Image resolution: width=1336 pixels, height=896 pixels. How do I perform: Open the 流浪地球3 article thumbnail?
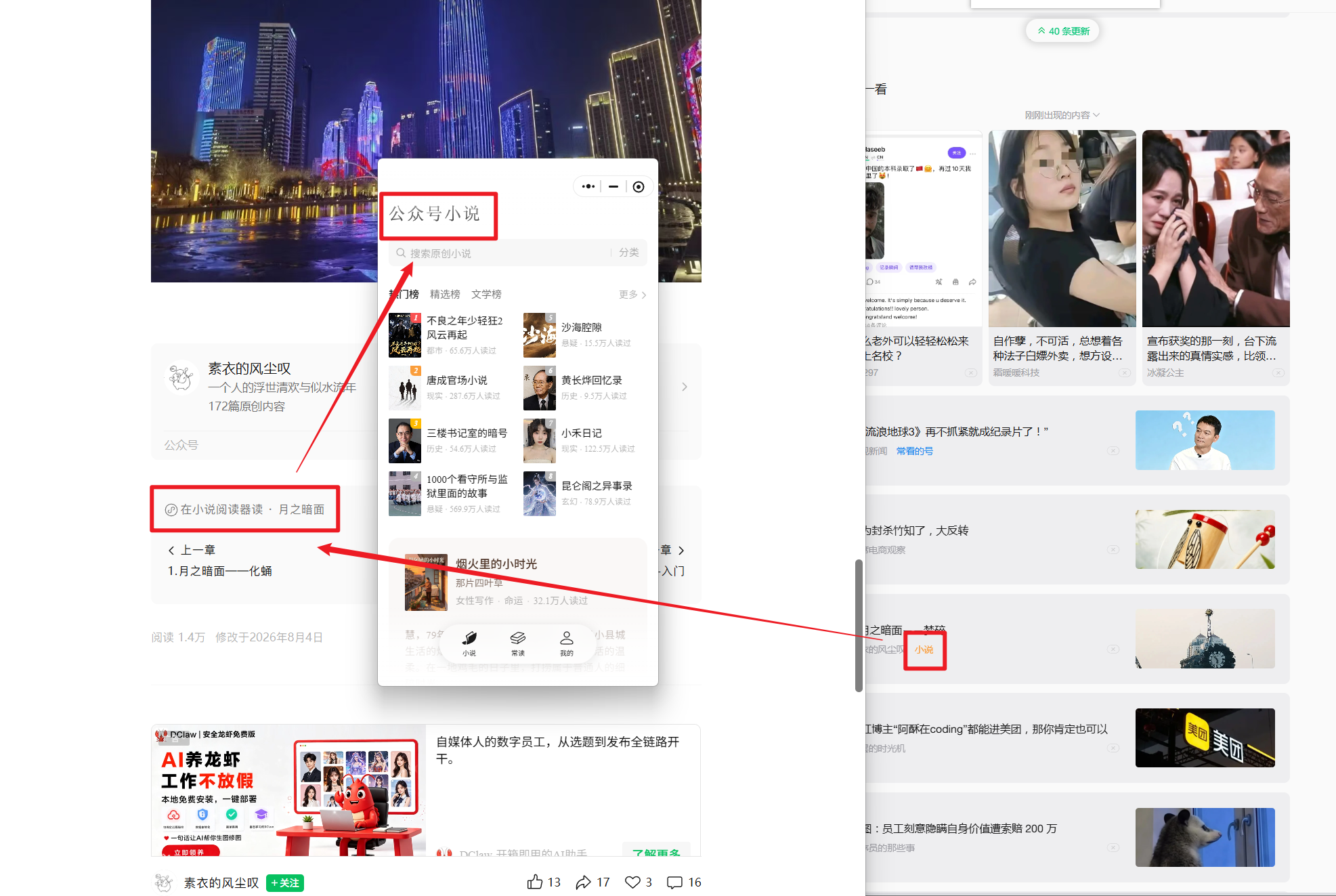(x=1205, y=440)
